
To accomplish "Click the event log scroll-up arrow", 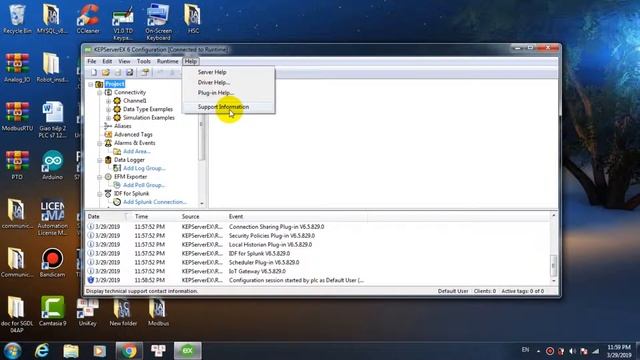I will point(553,216).
